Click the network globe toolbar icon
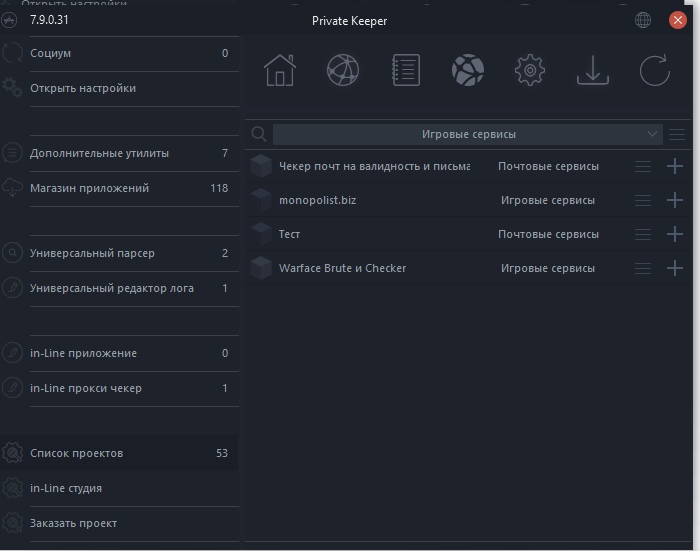The width and height of the screenshot is (700, 551). [343, 70]
